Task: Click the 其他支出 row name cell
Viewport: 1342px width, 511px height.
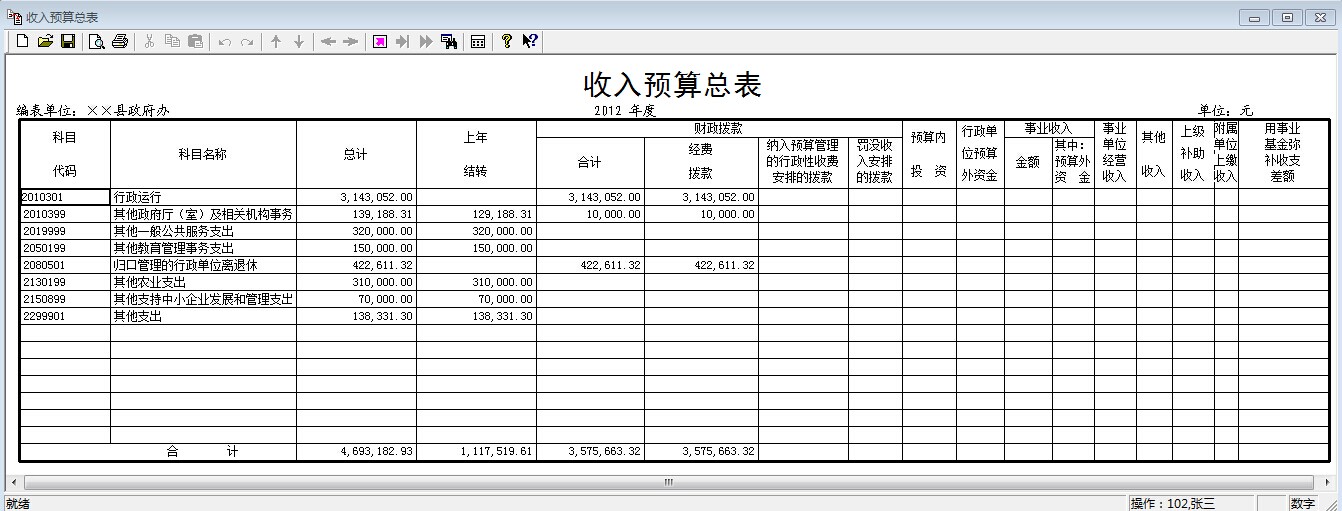Action: point(203,316)
